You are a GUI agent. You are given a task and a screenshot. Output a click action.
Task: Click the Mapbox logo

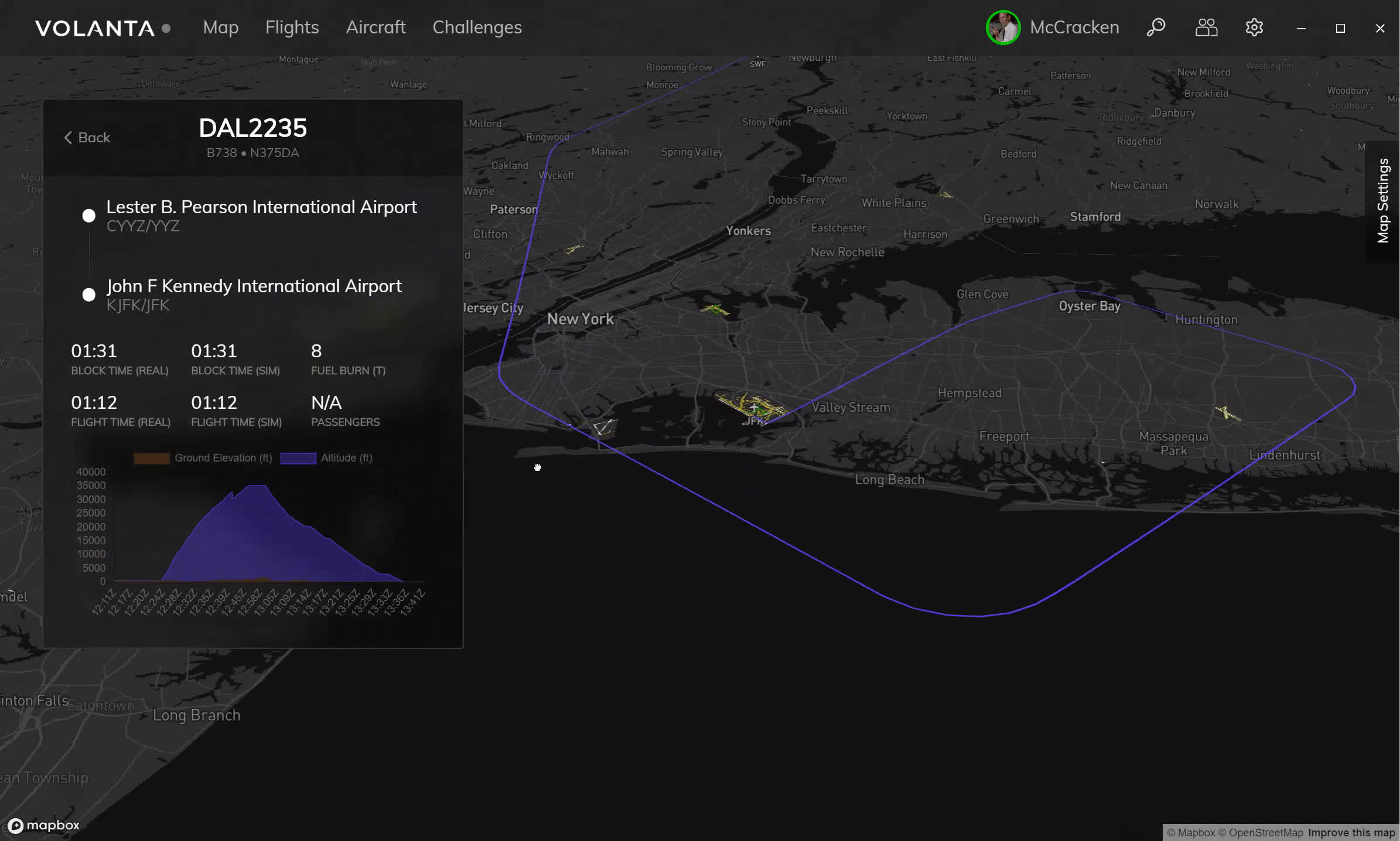pos(43,825)
